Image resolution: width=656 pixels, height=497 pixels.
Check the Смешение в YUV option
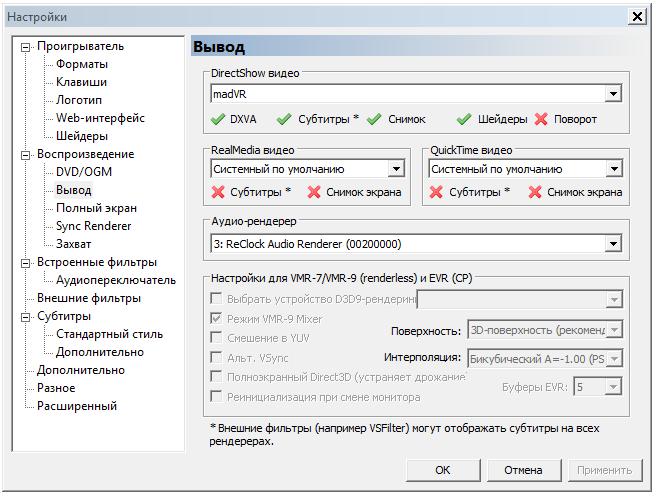[x=216, y=338]
